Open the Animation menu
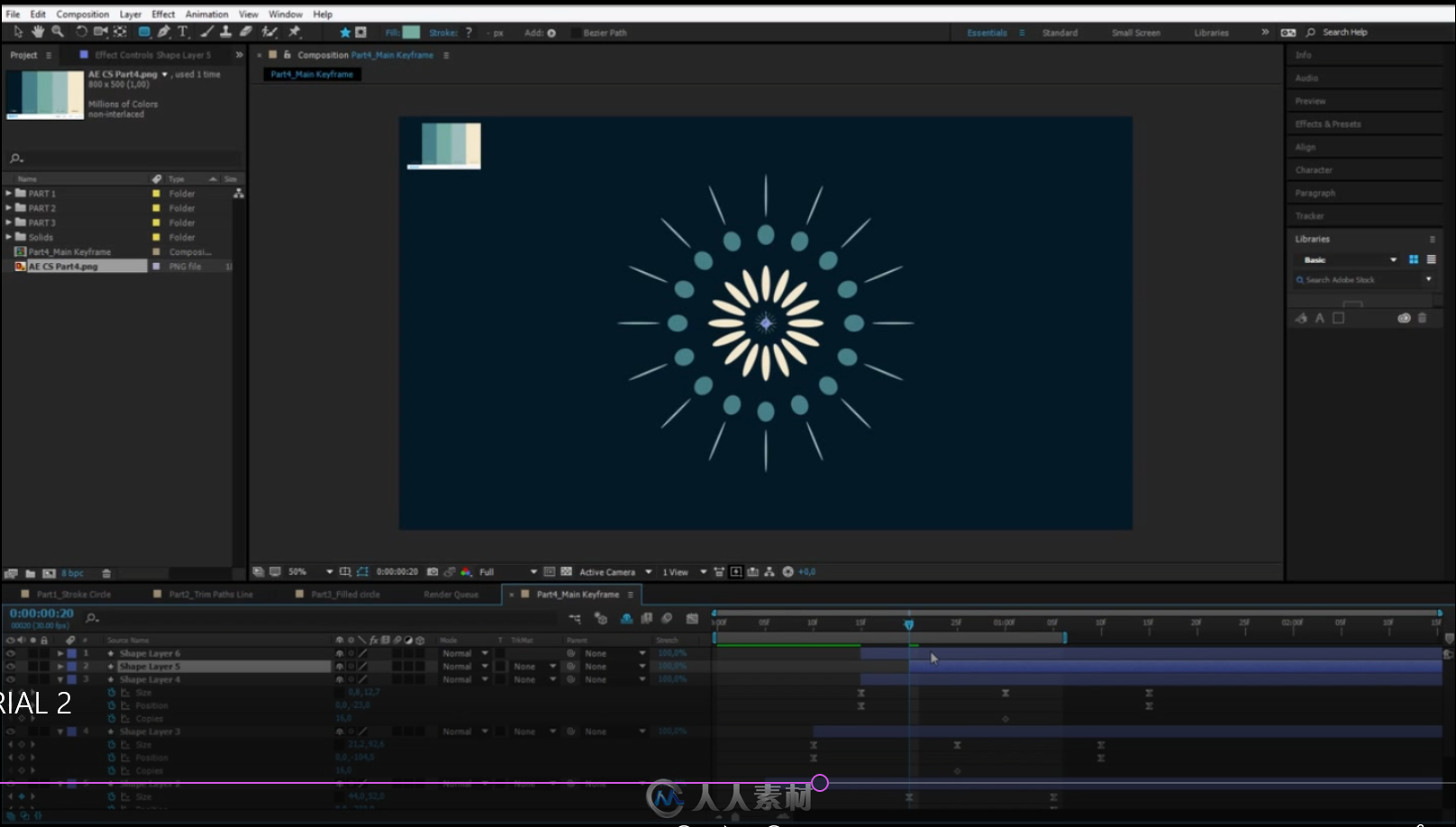This screenshot has width=1456, height=827. [206, 14]
